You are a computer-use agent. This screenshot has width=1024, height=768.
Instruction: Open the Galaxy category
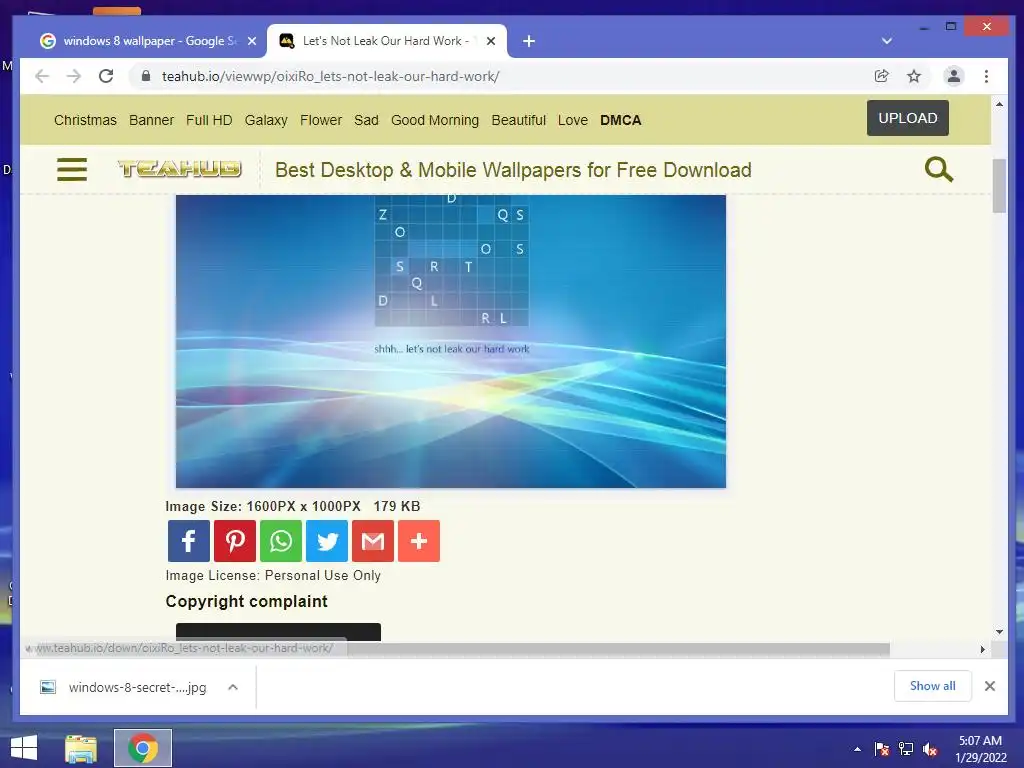pos(266,120)
